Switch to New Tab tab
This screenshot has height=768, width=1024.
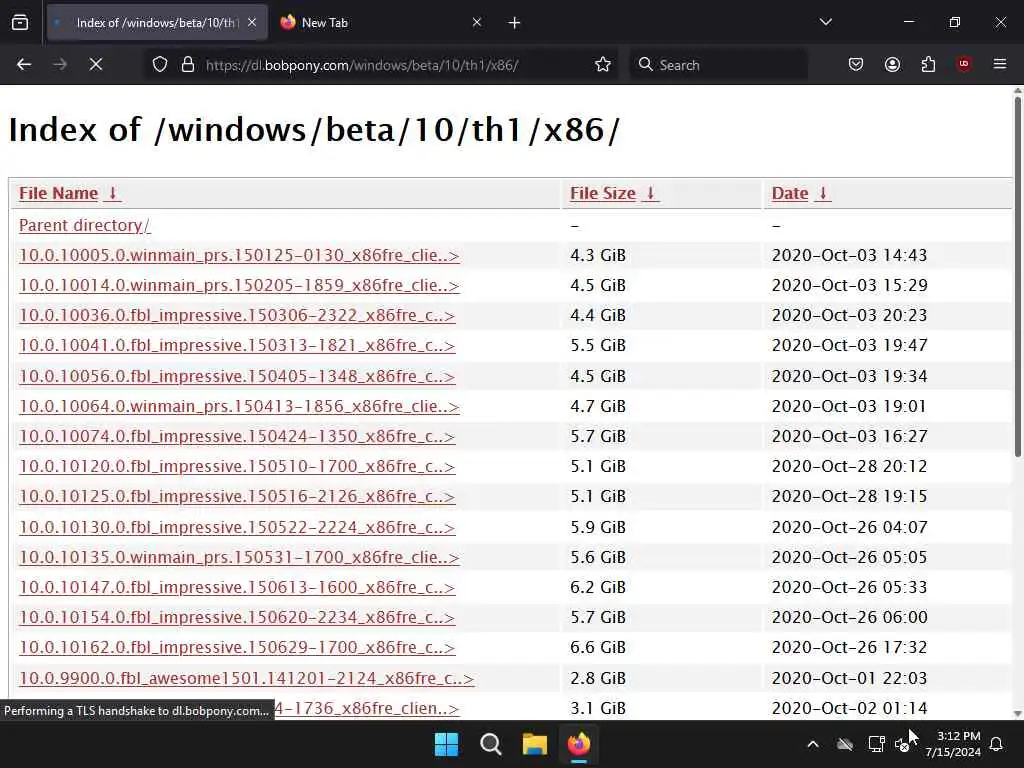point(381,23)
